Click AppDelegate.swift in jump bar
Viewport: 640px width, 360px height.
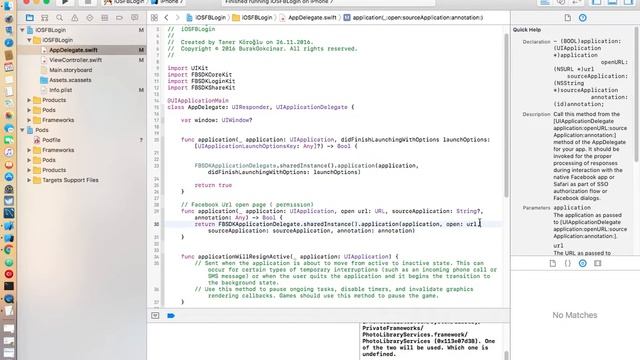[x=309, y=18]
